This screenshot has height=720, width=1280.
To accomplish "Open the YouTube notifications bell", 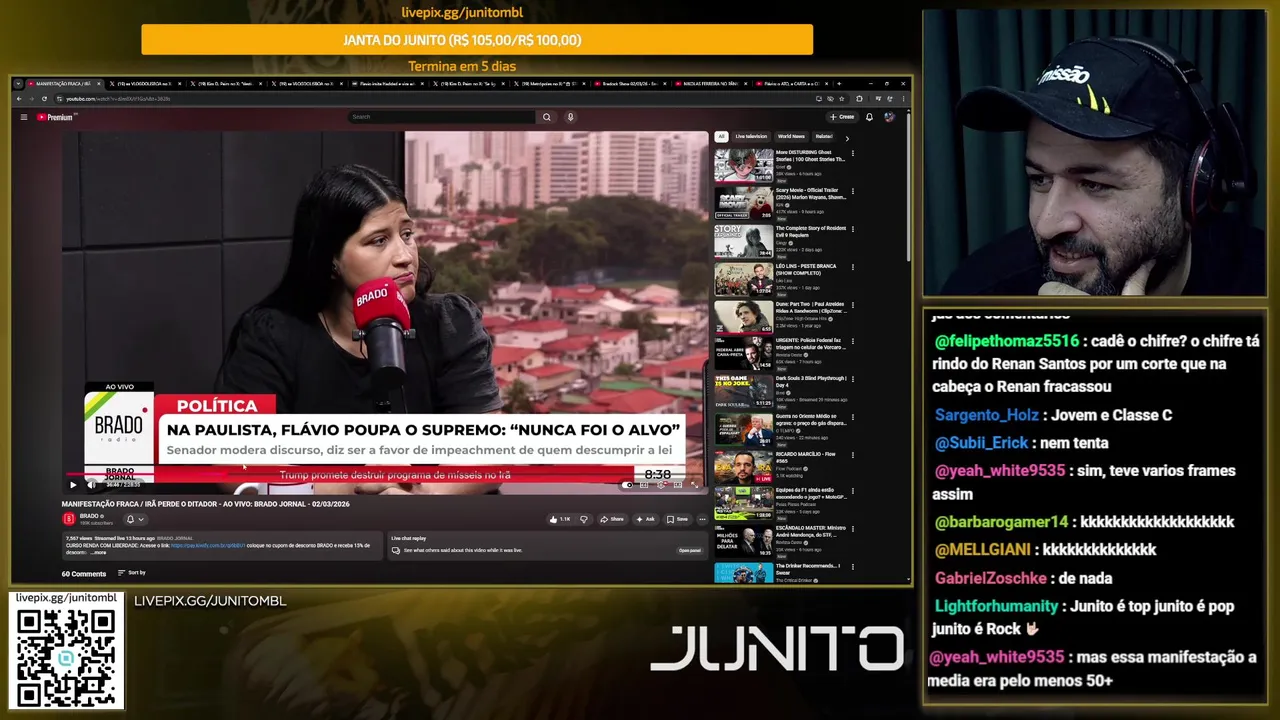I will [x=869, y=117].
